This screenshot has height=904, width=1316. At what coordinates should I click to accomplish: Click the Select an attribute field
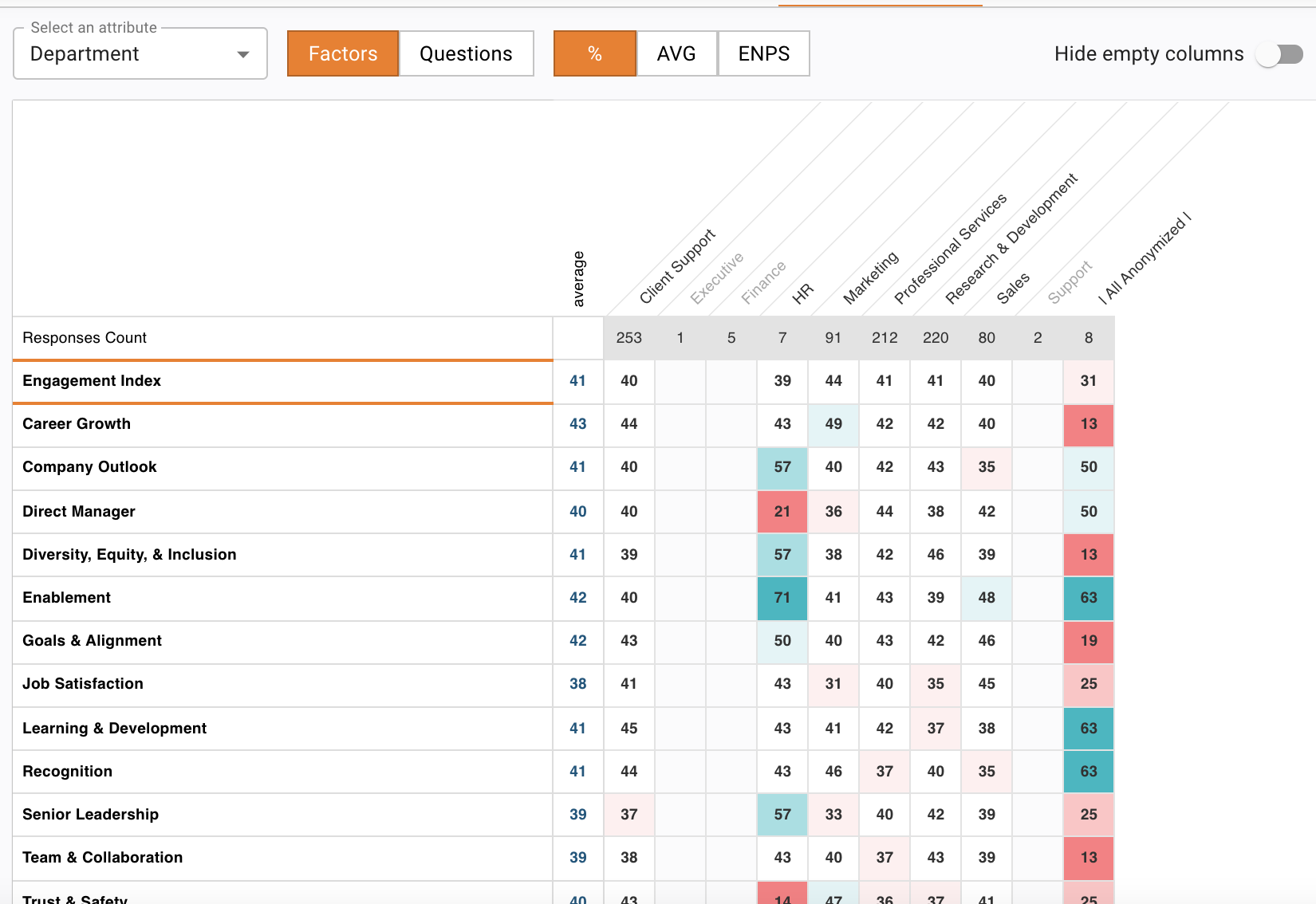[x=140, y=53]
